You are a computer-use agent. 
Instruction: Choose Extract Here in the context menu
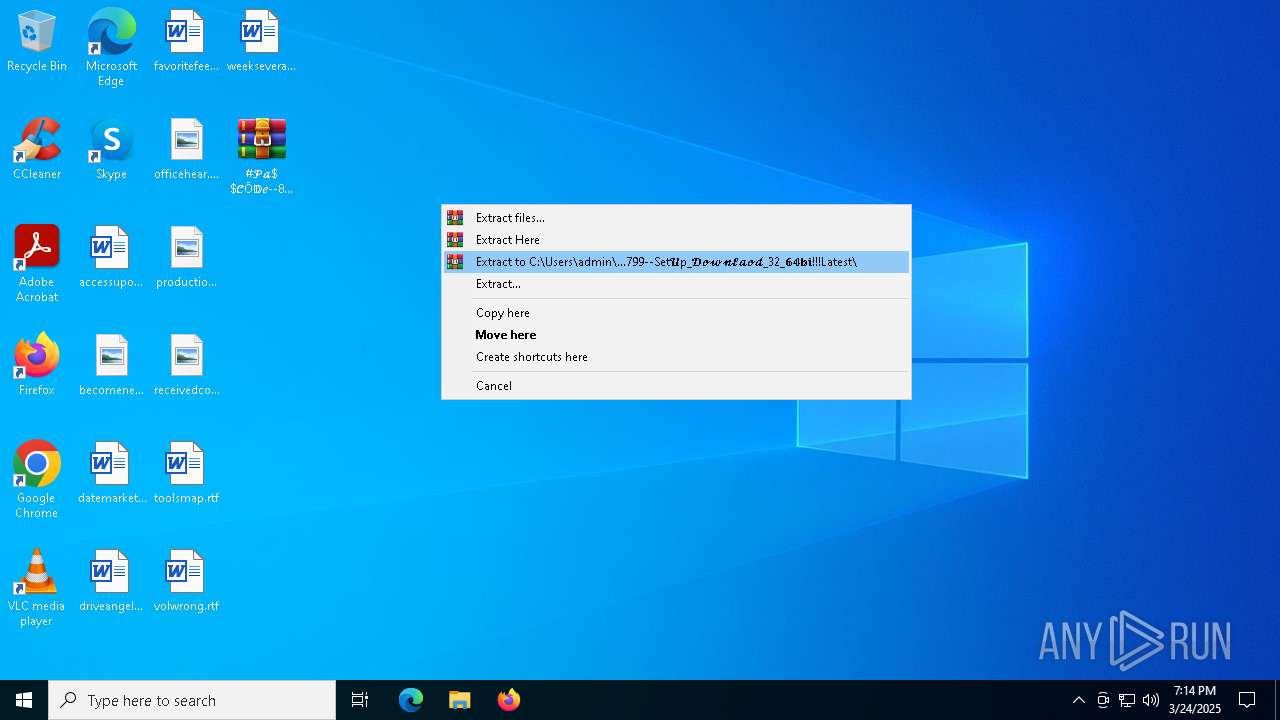pos(676,240)
